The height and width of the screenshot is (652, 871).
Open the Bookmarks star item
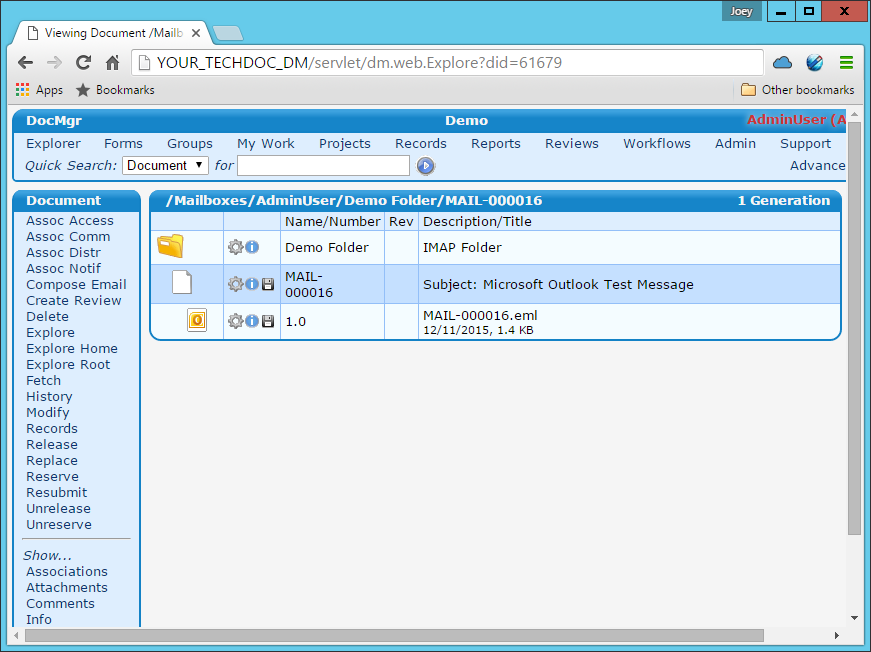click(x=115, y=90)
